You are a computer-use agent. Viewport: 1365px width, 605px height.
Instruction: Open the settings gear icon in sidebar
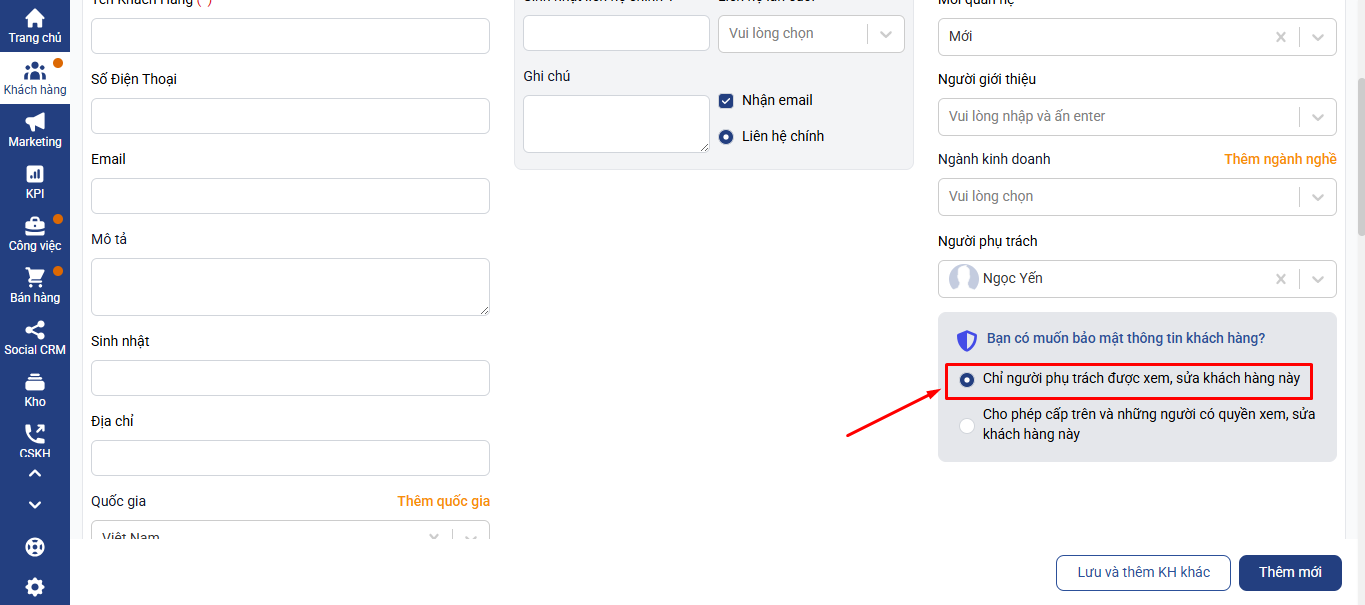click(x=35, y=587)
